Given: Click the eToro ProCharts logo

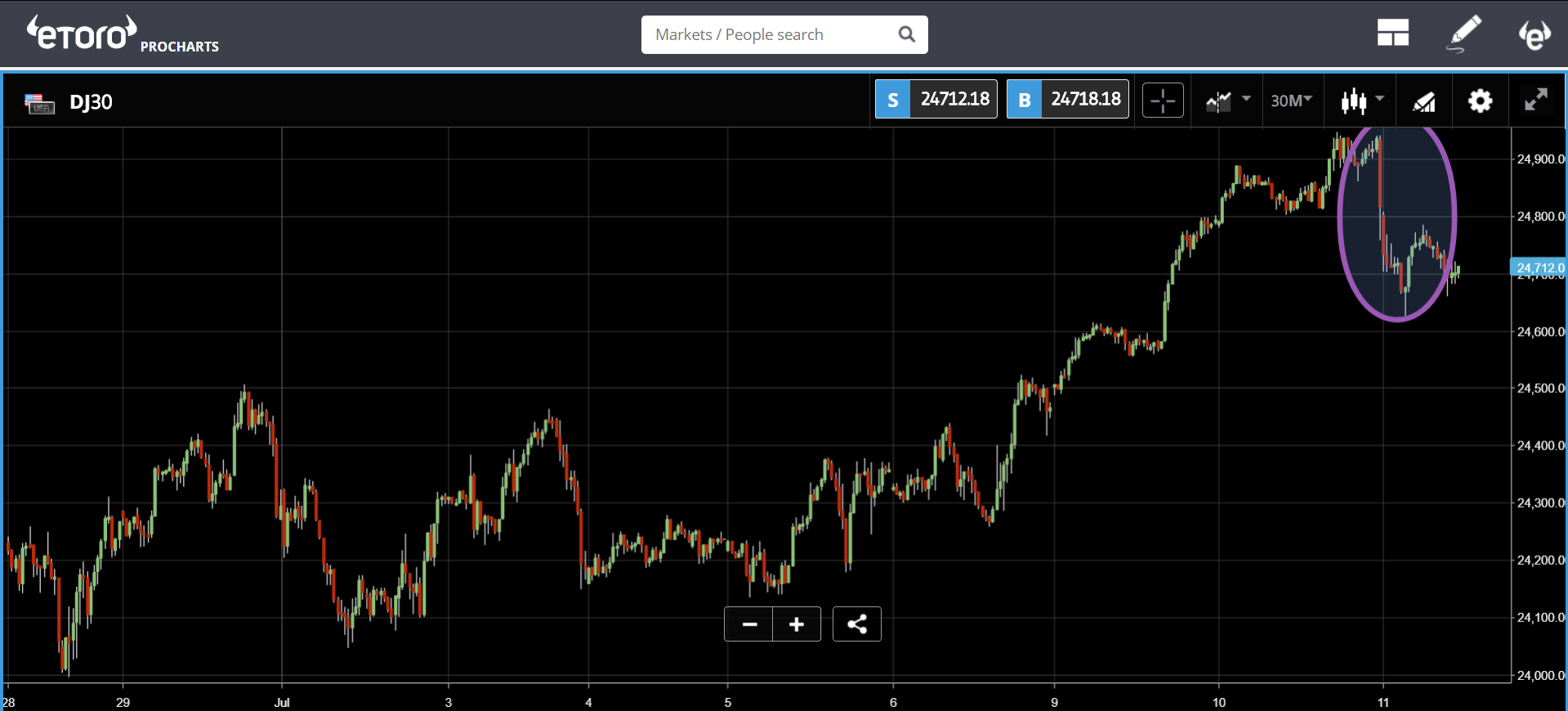Looking at the screenshot, I should pos(123,35).
